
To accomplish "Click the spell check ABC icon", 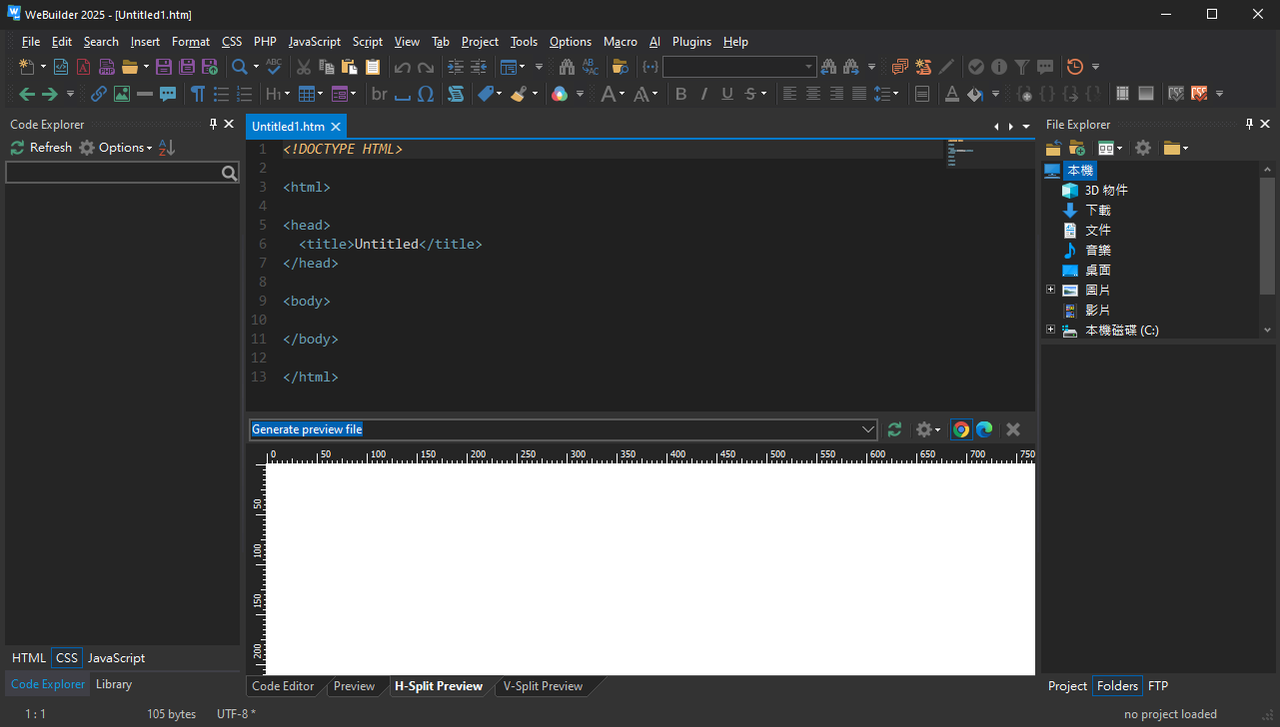I will (274, 67).
